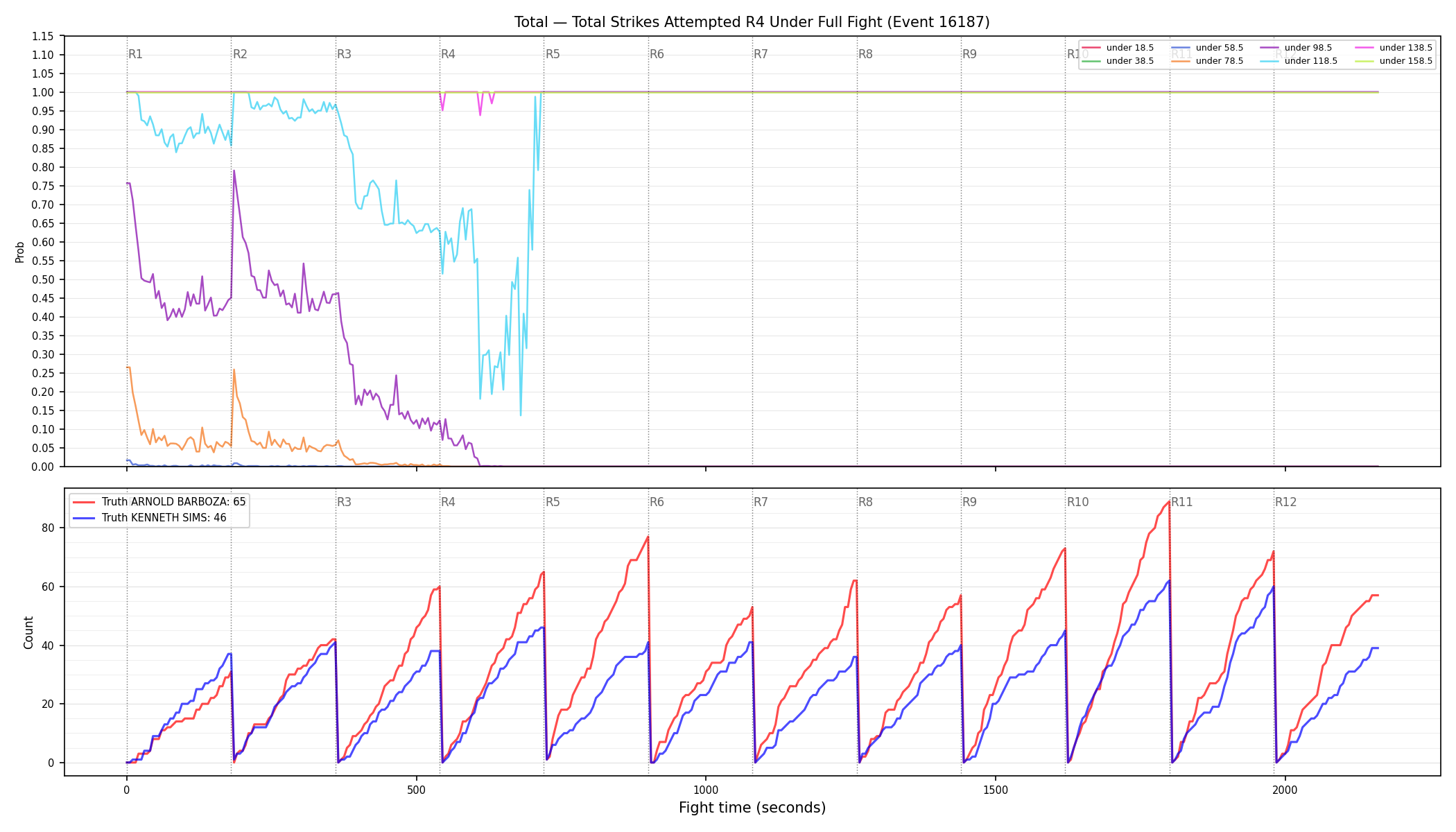
Task: Click the R11 round label in count chart
Action: tap(1182, 502)
